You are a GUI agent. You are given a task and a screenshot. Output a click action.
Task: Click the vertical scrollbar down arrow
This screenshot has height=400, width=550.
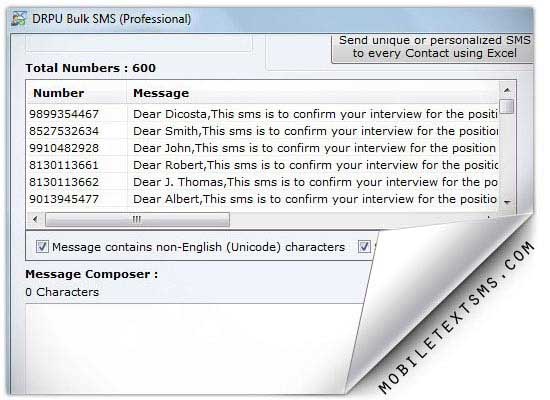click(x=507, y=202)
